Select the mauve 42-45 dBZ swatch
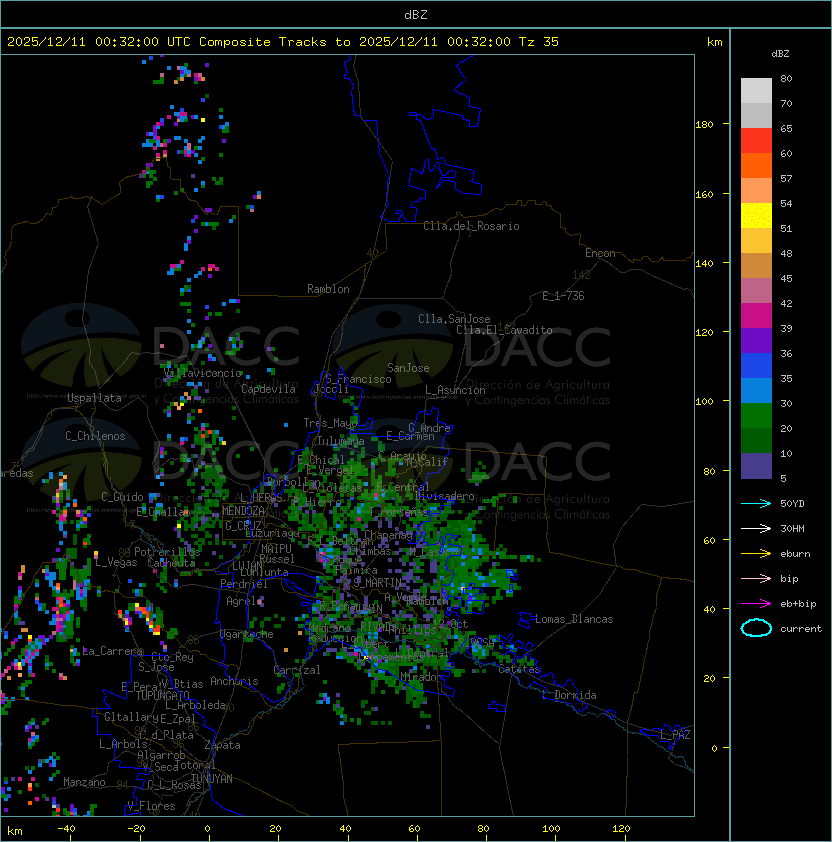This screenshot has width=832, height=842. [x=756, y=291]
